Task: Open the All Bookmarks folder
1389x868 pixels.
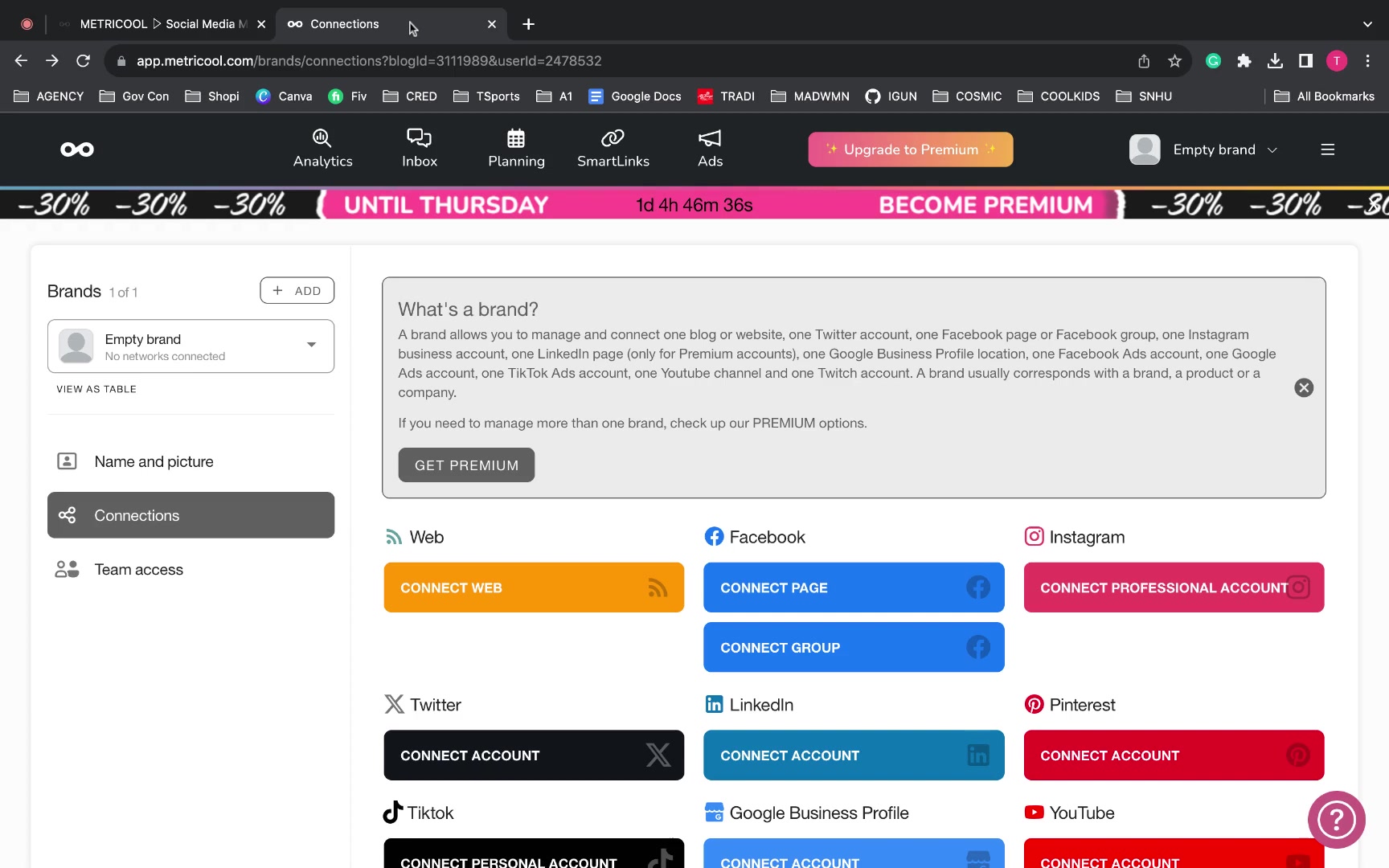Action: (x=1325, y=96)
